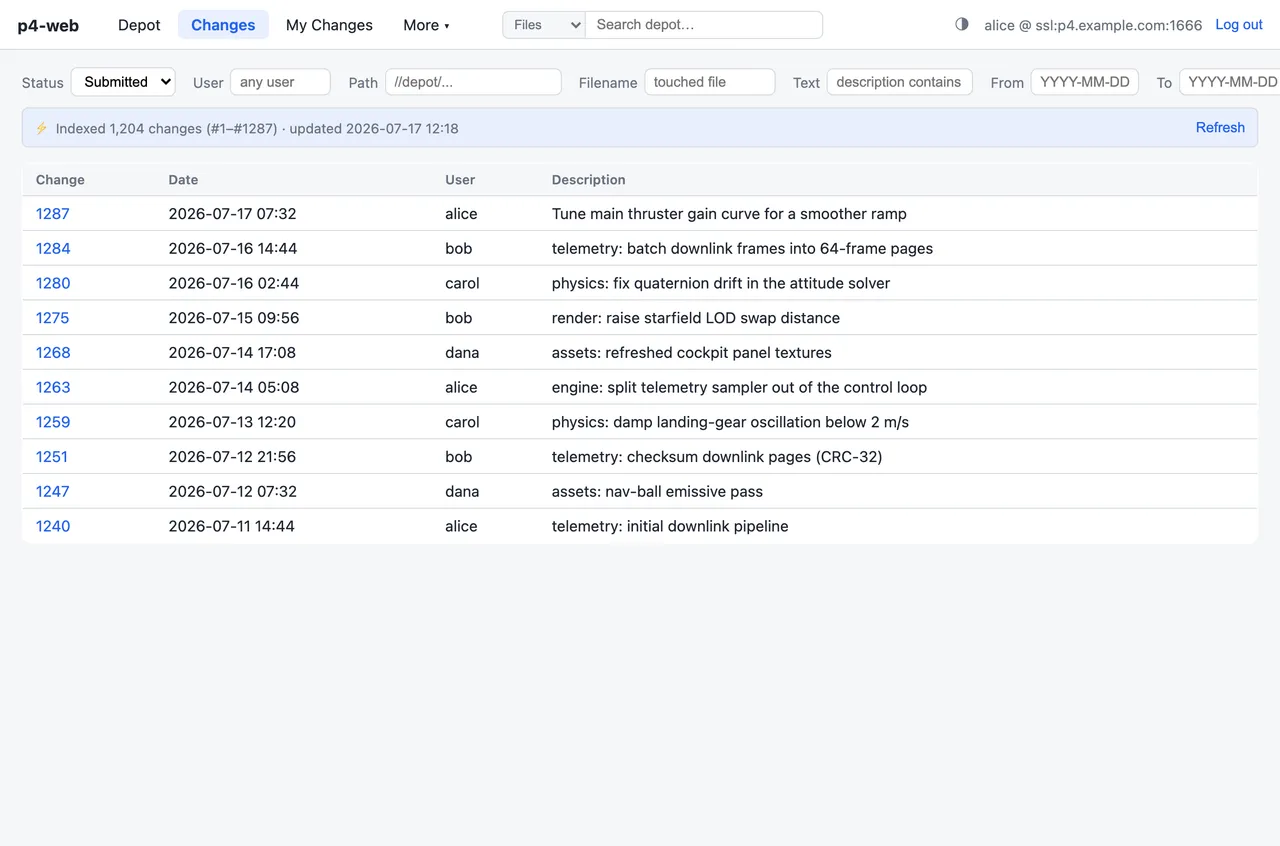Click the lightning bolt index icon
The height and width of the screenshot is (846, 1280).
pyautogui.click(x=41, y=128)
